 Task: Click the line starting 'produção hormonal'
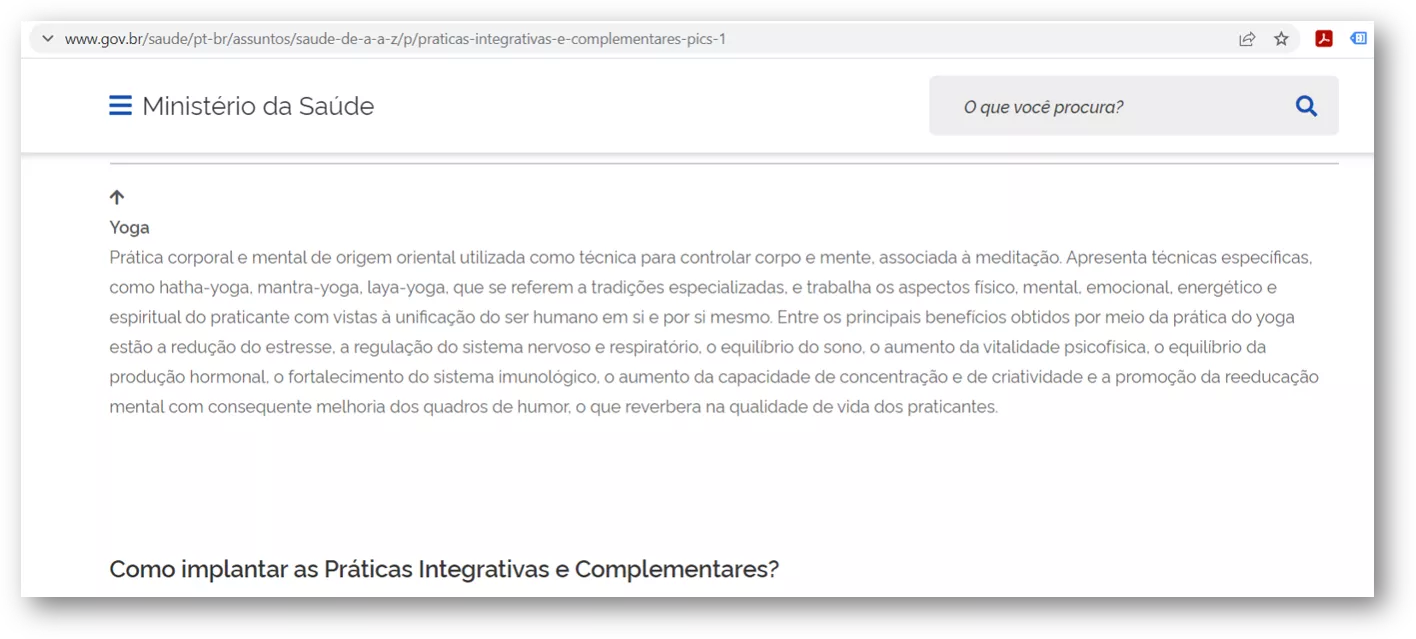coord(714,377)
